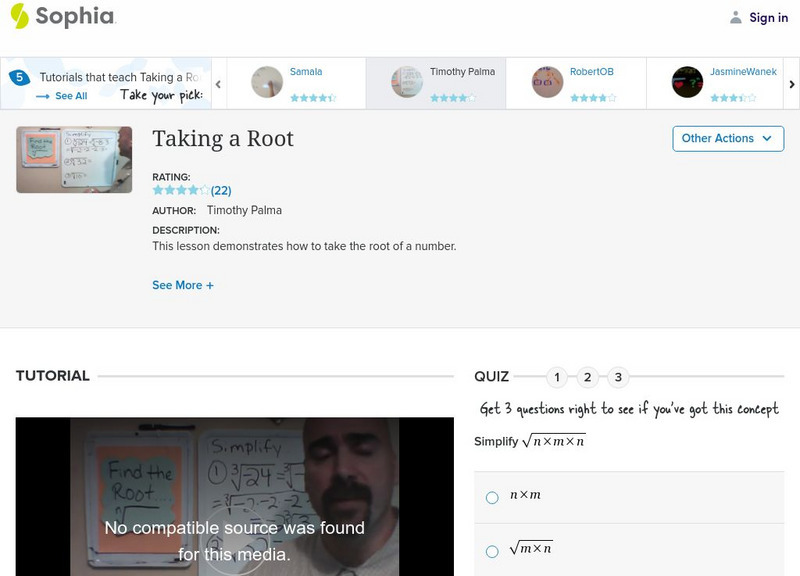Screen dimensions: 800x576
Task: Select the n×m quiz answer
Action: (x=491, y=497)
